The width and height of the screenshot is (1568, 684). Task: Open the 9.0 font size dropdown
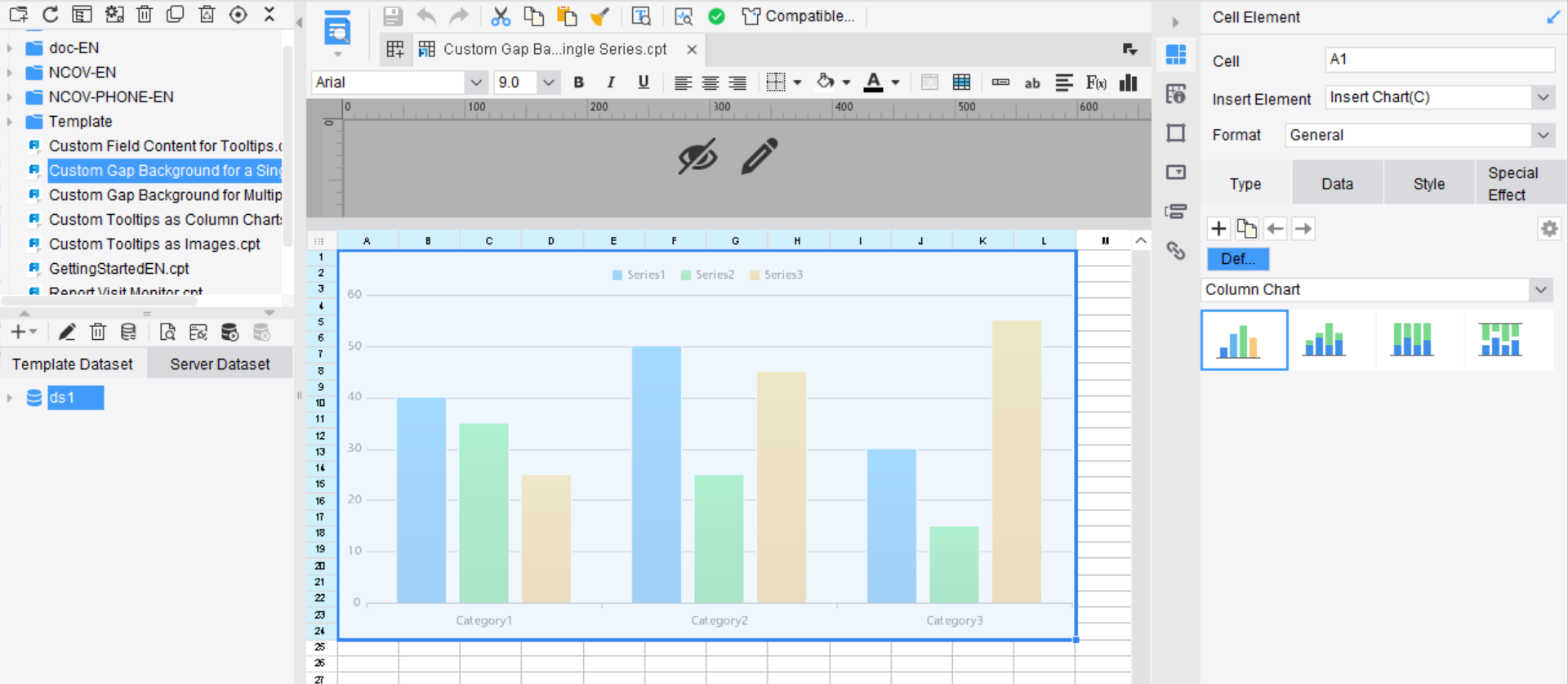[x=549, y=83]
